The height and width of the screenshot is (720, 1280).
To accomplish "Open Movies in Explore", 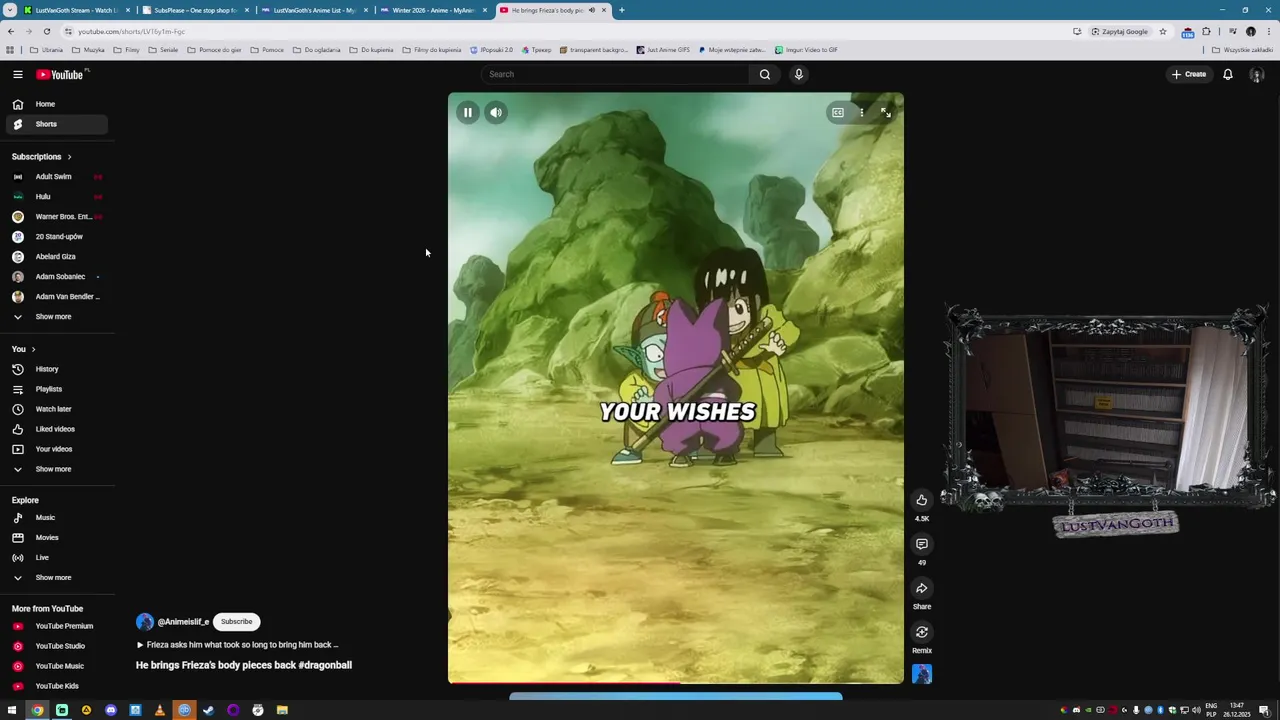I will point(56,538).
